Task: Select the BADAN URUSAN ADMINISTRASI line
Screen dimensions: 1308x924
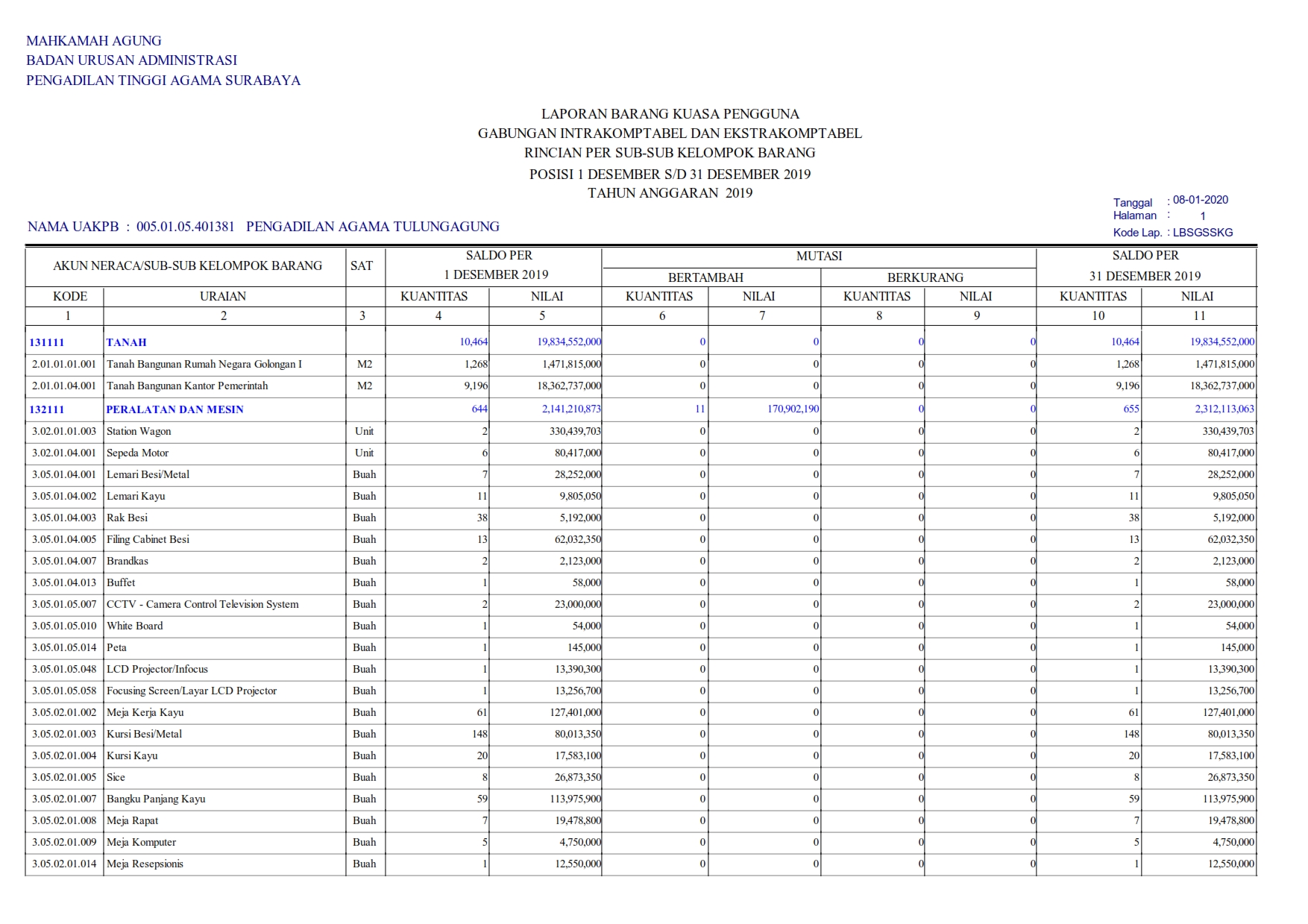Action: point(131,60)
